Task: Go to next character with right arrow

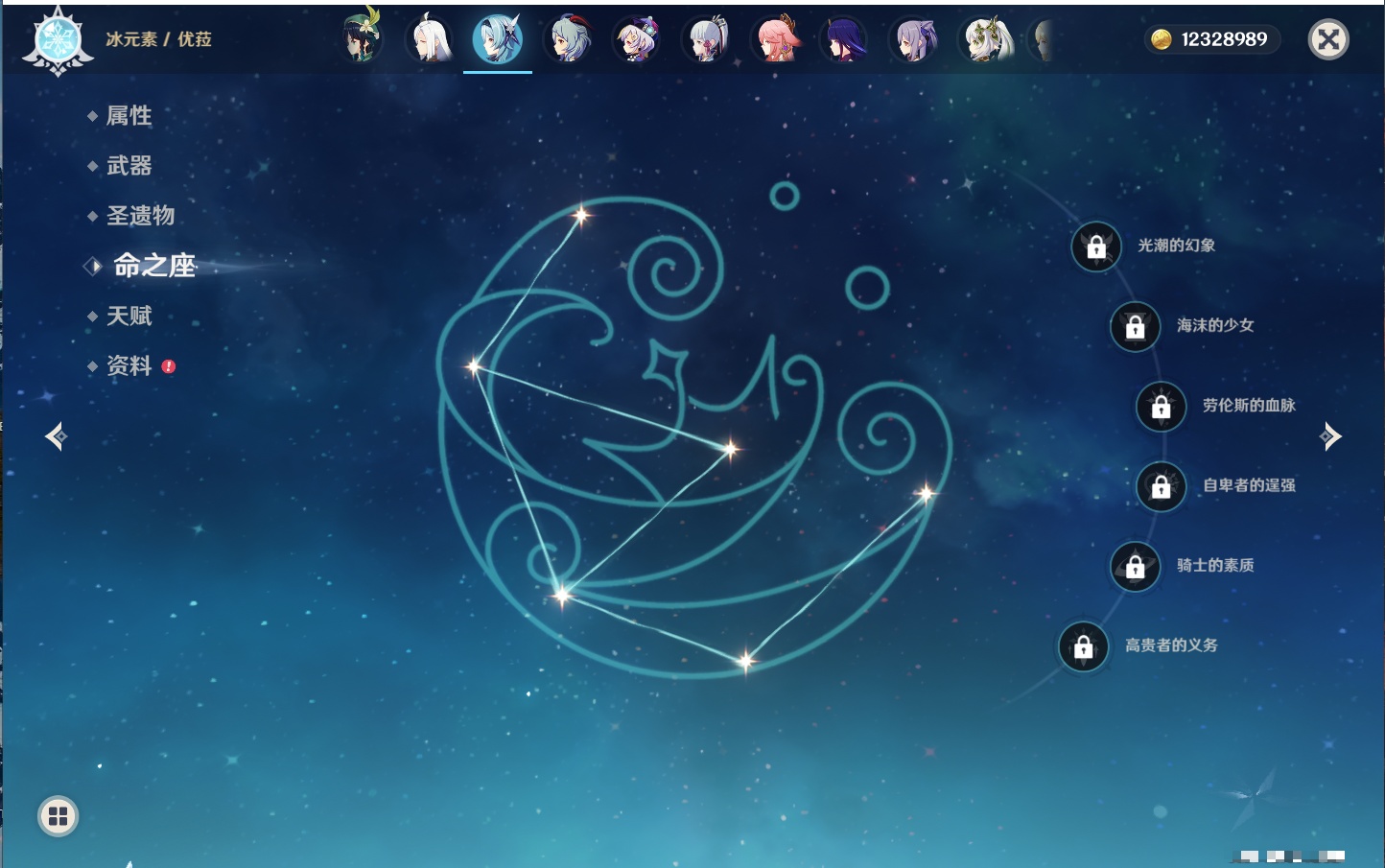Action: point(1330,436)
